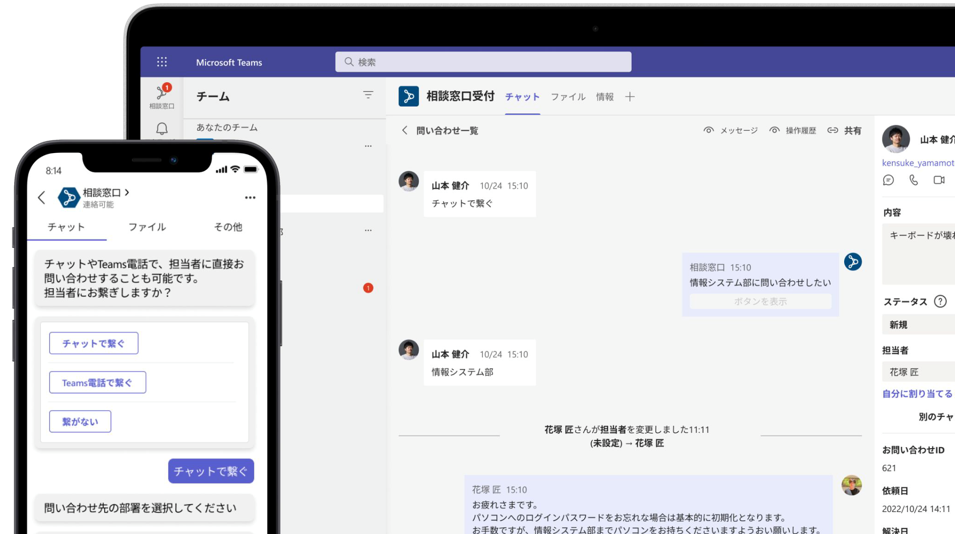This screenshot has height=548, width=965.
Task: Select ファイル tab on phone
Action: coord(147,227)
